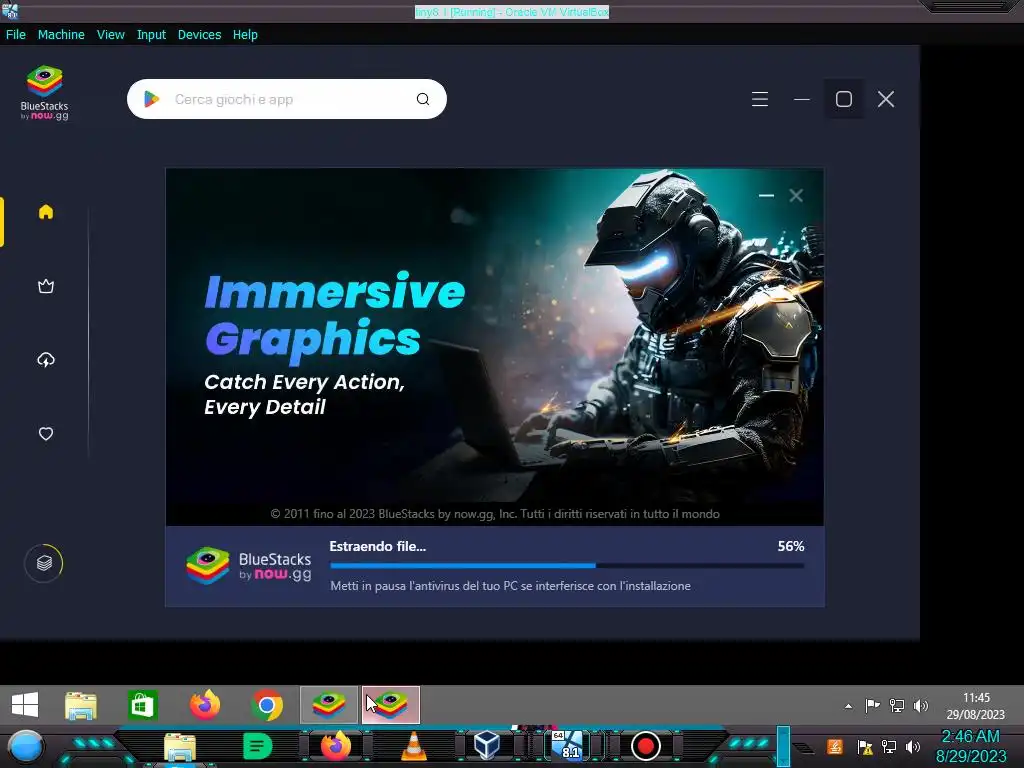The height and width of the screenshot is (768, 1024).
Task: Open the VirtualBox Devices menu
Action: (199, 35)
